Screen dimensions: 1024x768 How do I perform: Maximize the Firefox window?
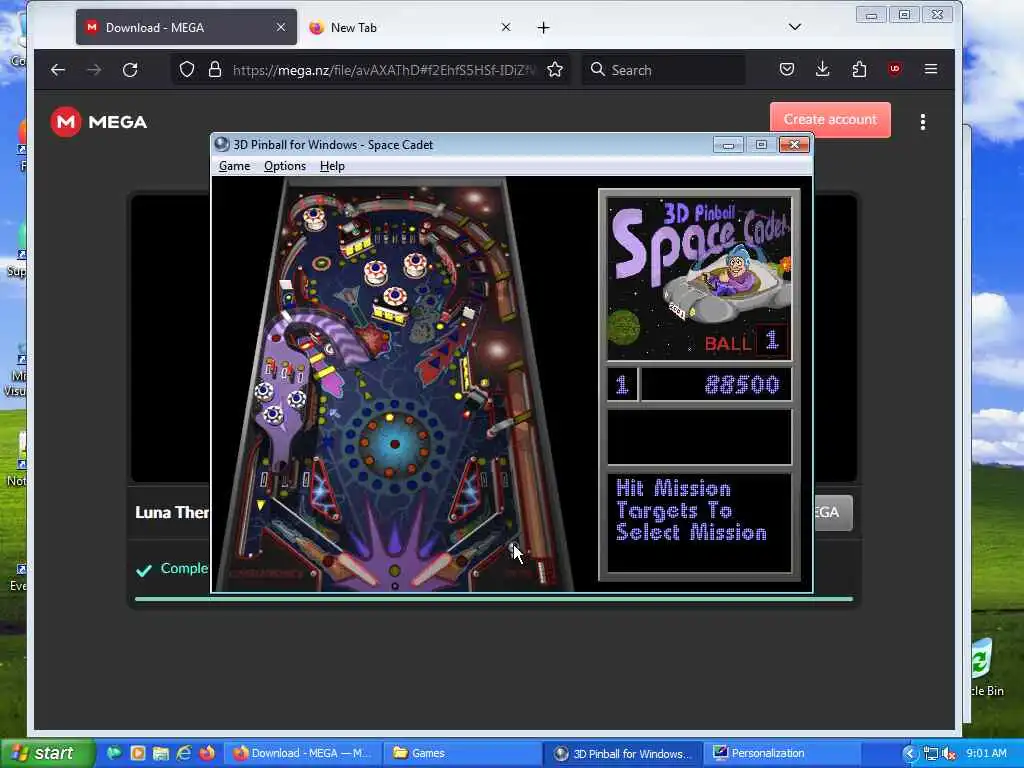coord(904,14)
